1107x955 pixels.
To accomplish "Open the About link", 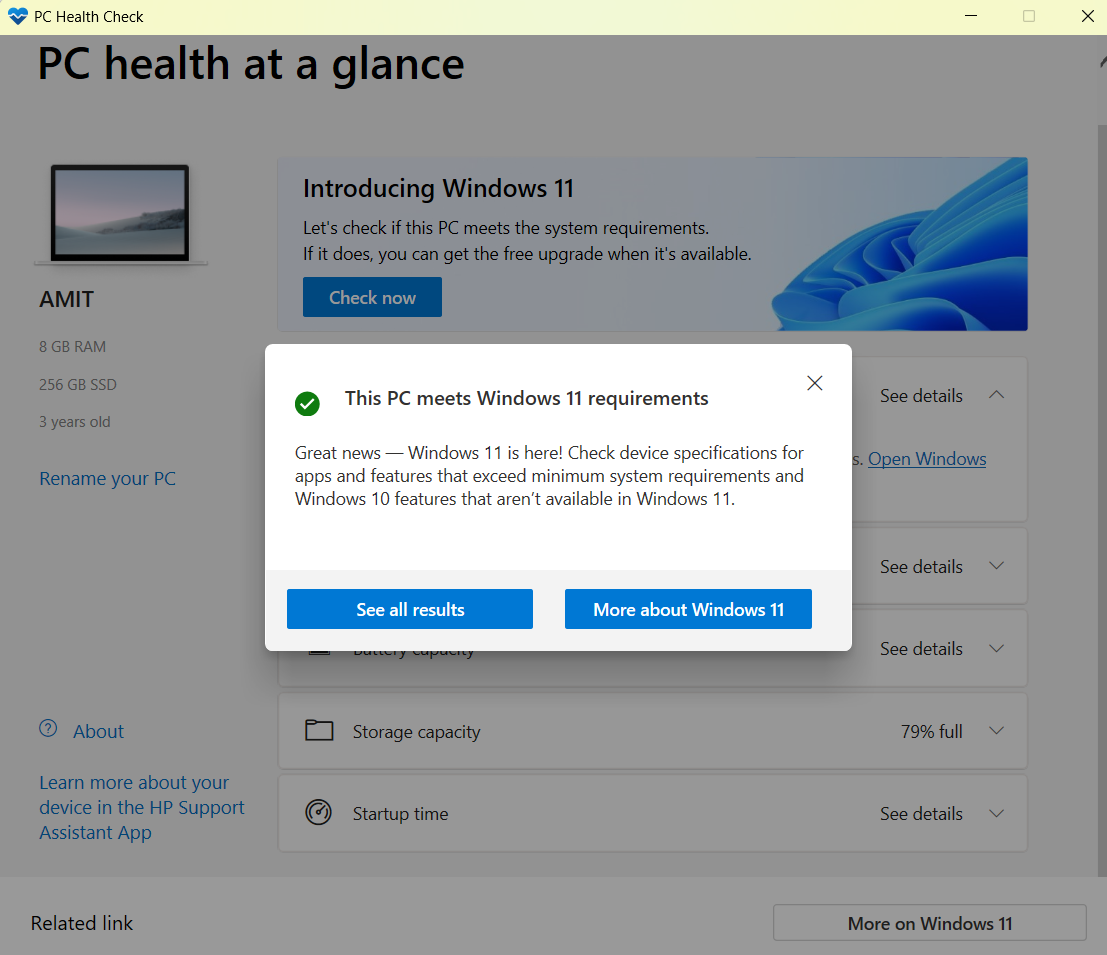I will (x=98, y=731).
